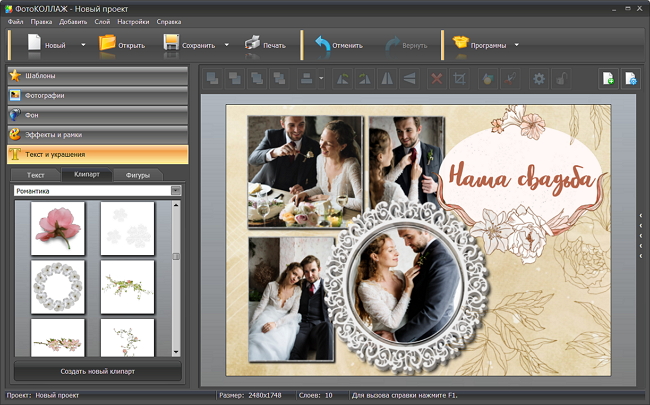Click the clipart list scroll-down arrow
650x405 pixels.
(x=176, y=352)
